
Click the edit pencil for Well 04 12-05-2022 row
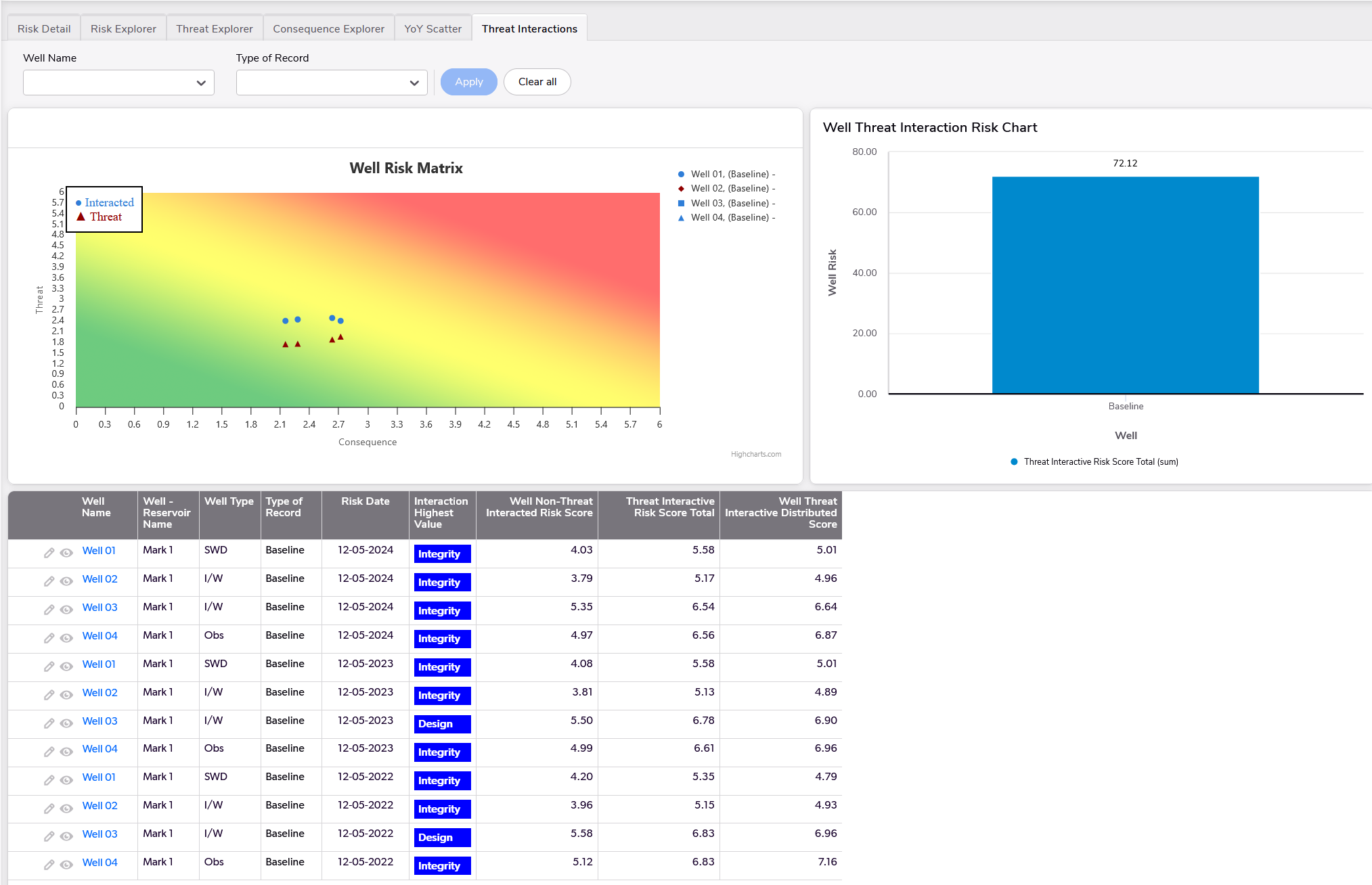49,865
